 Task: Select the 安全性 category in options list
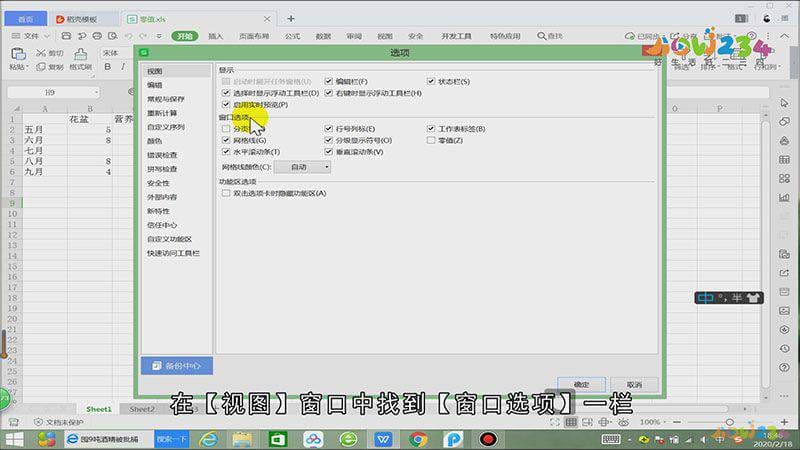[158, 183]
